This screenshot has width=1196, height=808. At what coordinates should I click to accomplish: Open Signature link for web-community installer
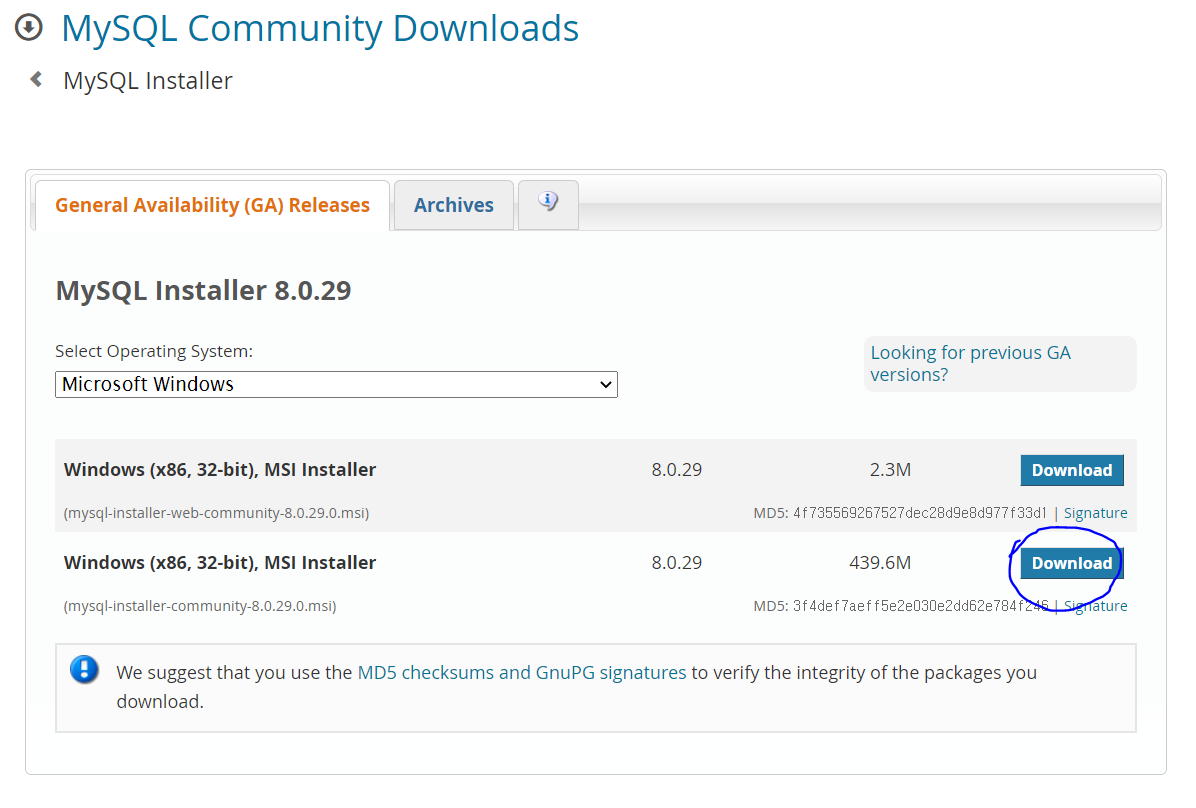click(x=1095, y=513)
